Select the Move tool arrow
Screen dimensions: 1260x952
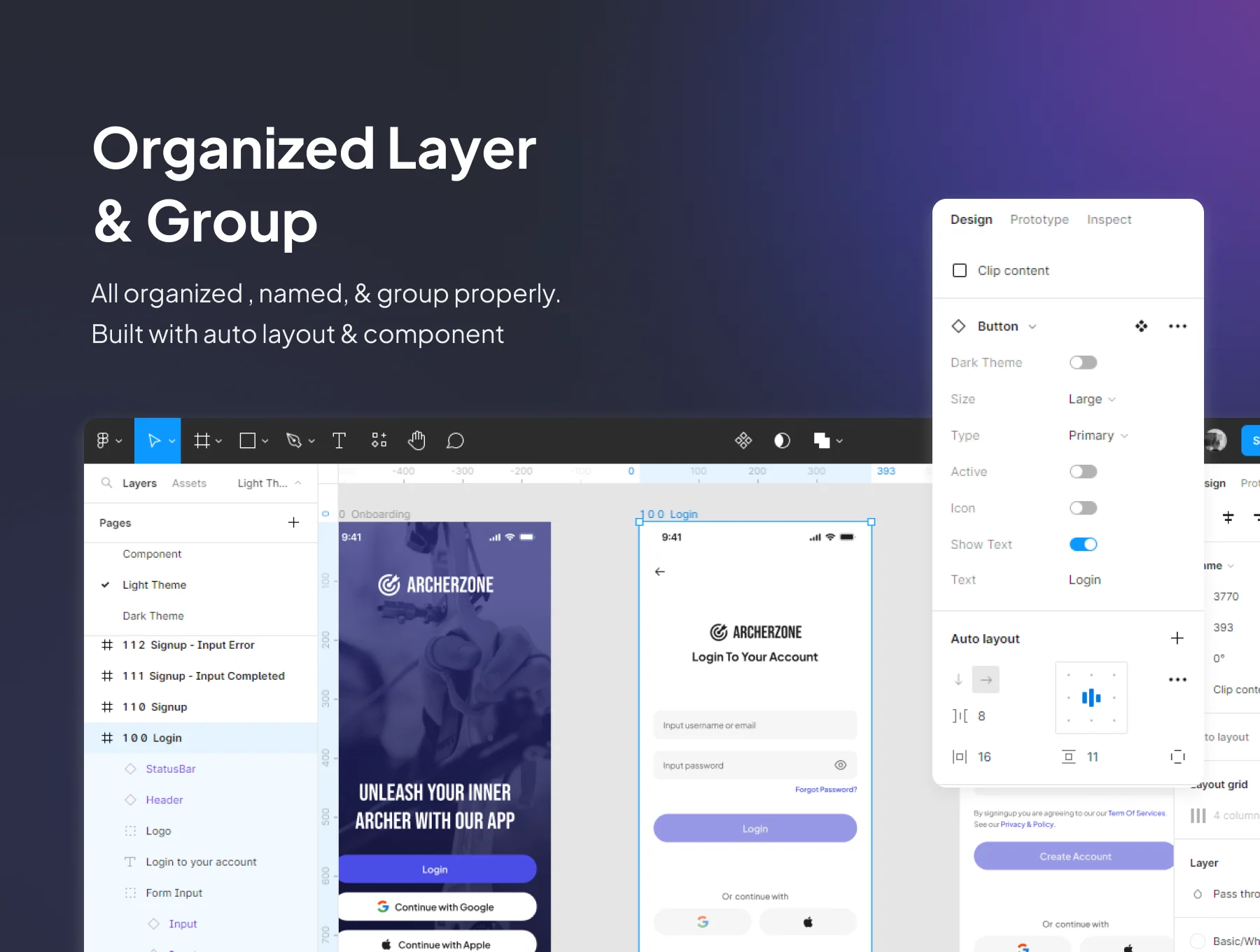click(154, 440)
